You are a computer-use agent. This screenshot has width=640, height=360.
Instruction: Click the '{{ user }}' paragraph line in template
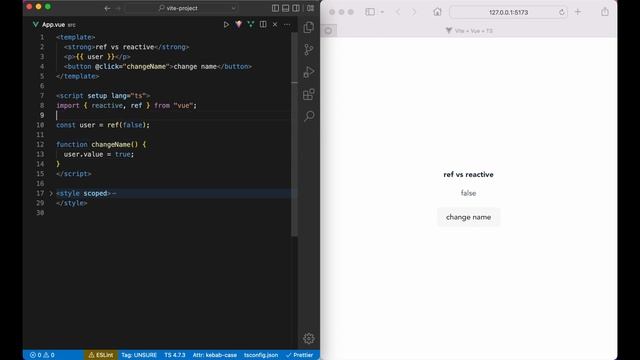(97, 57)
